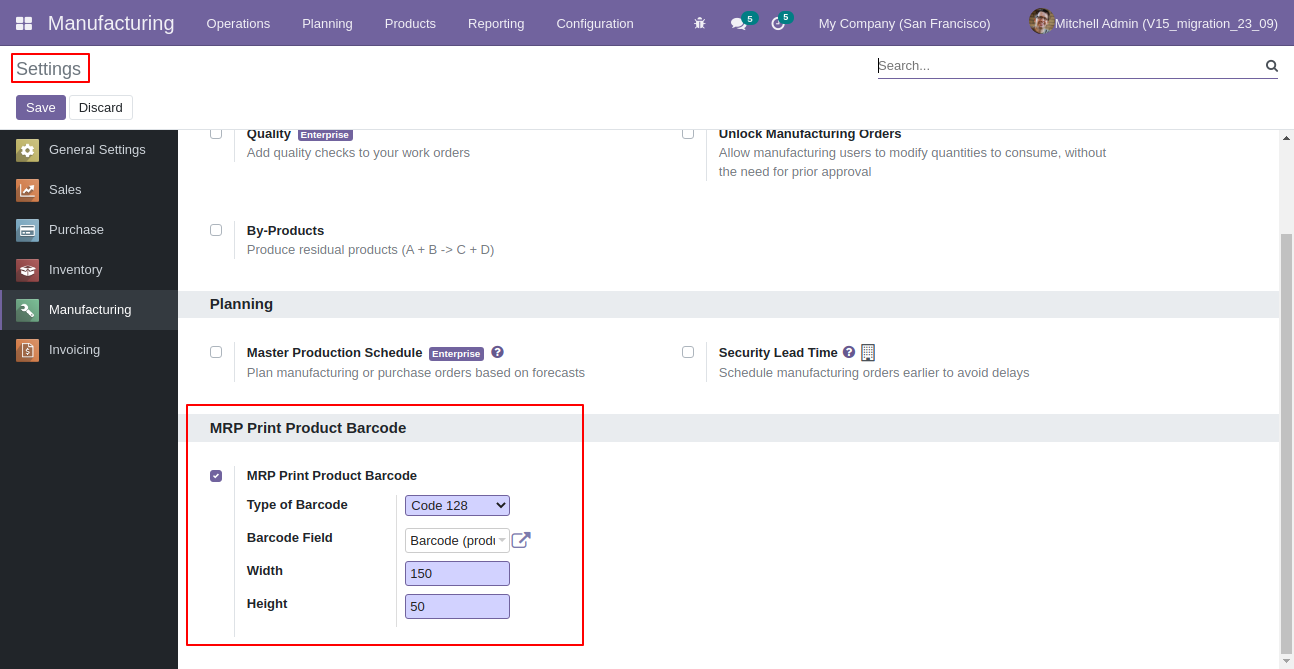Click help icon beside Master Production Schedule
This screenshot has width=1294, height=669.
coord(497,352)
